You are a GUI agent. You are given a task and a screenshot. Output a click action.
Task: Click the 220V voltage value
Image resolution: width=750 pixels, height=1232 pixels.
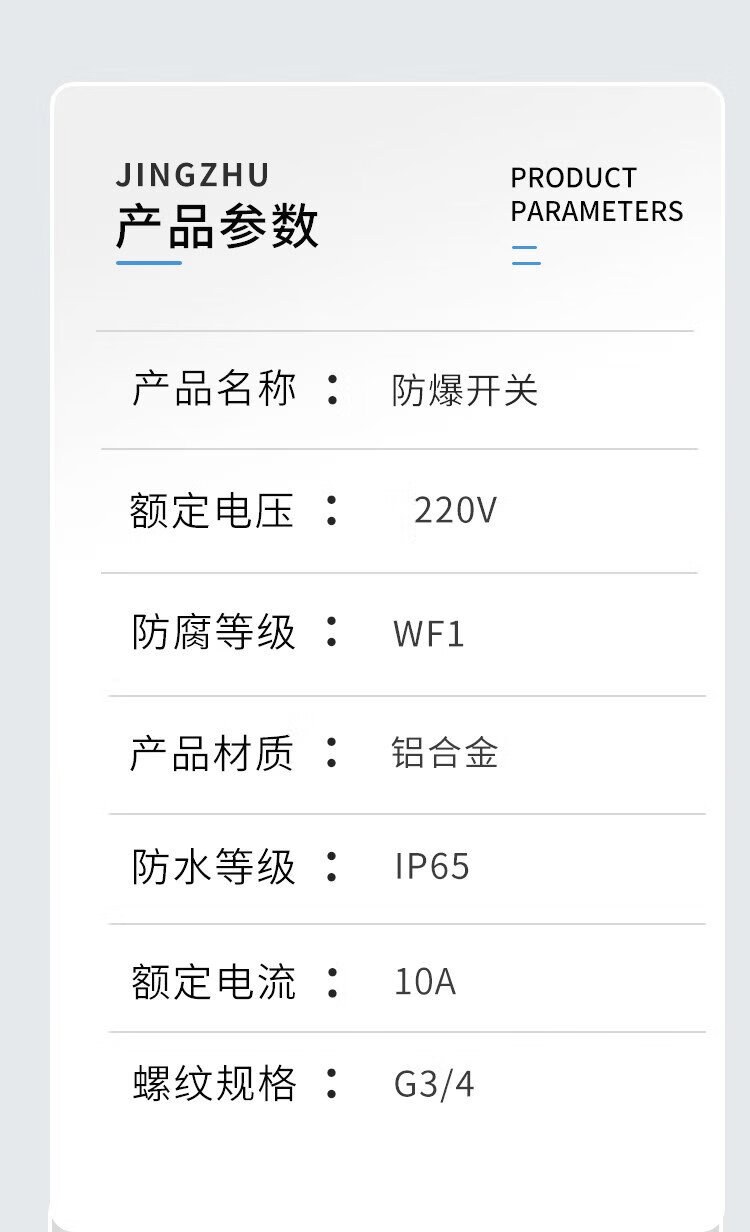(455, 511)
